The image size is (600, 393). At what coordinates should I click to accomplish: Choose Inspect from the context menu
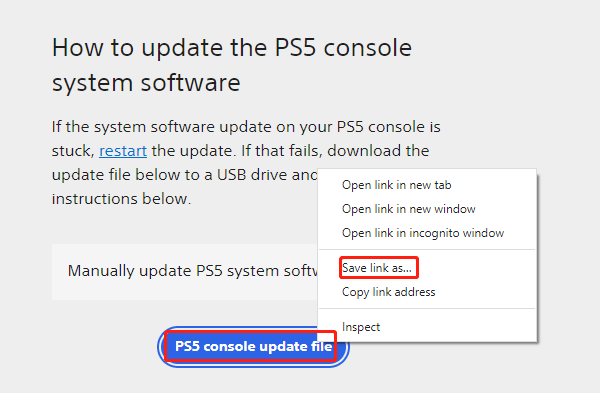pos(361,327)
